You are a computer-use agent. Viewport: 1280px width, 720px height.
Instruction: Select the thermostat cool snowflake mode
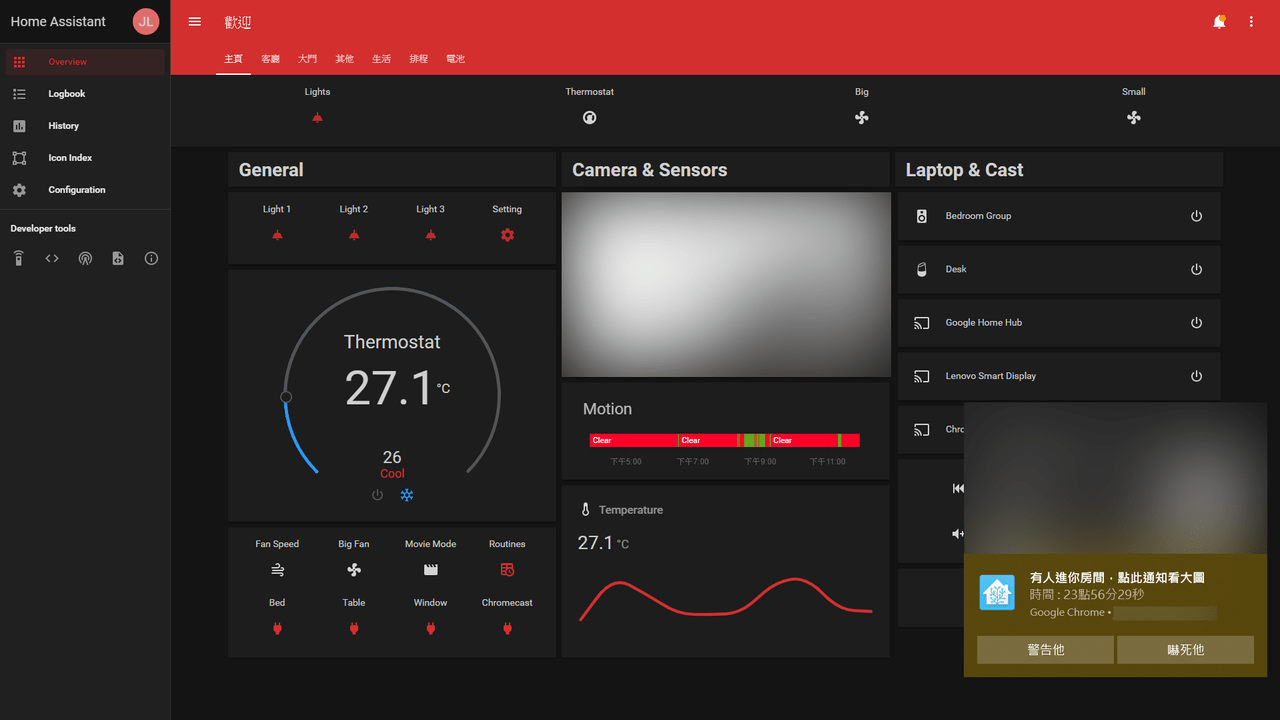(x=407, y=495)
